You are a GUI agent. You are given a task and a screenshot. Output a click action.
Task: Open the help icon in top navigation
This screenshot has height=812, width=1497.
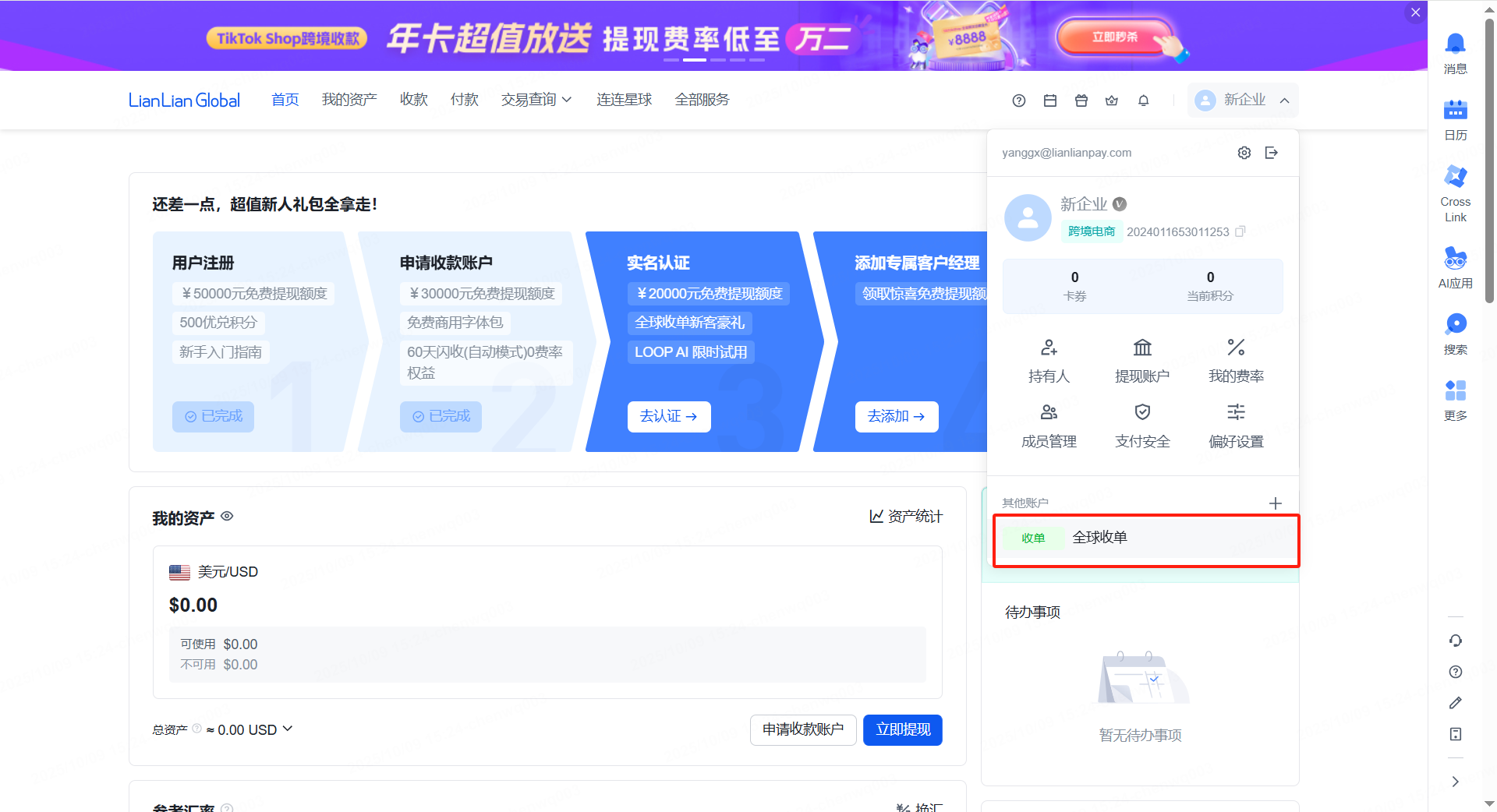point(1018,101)
